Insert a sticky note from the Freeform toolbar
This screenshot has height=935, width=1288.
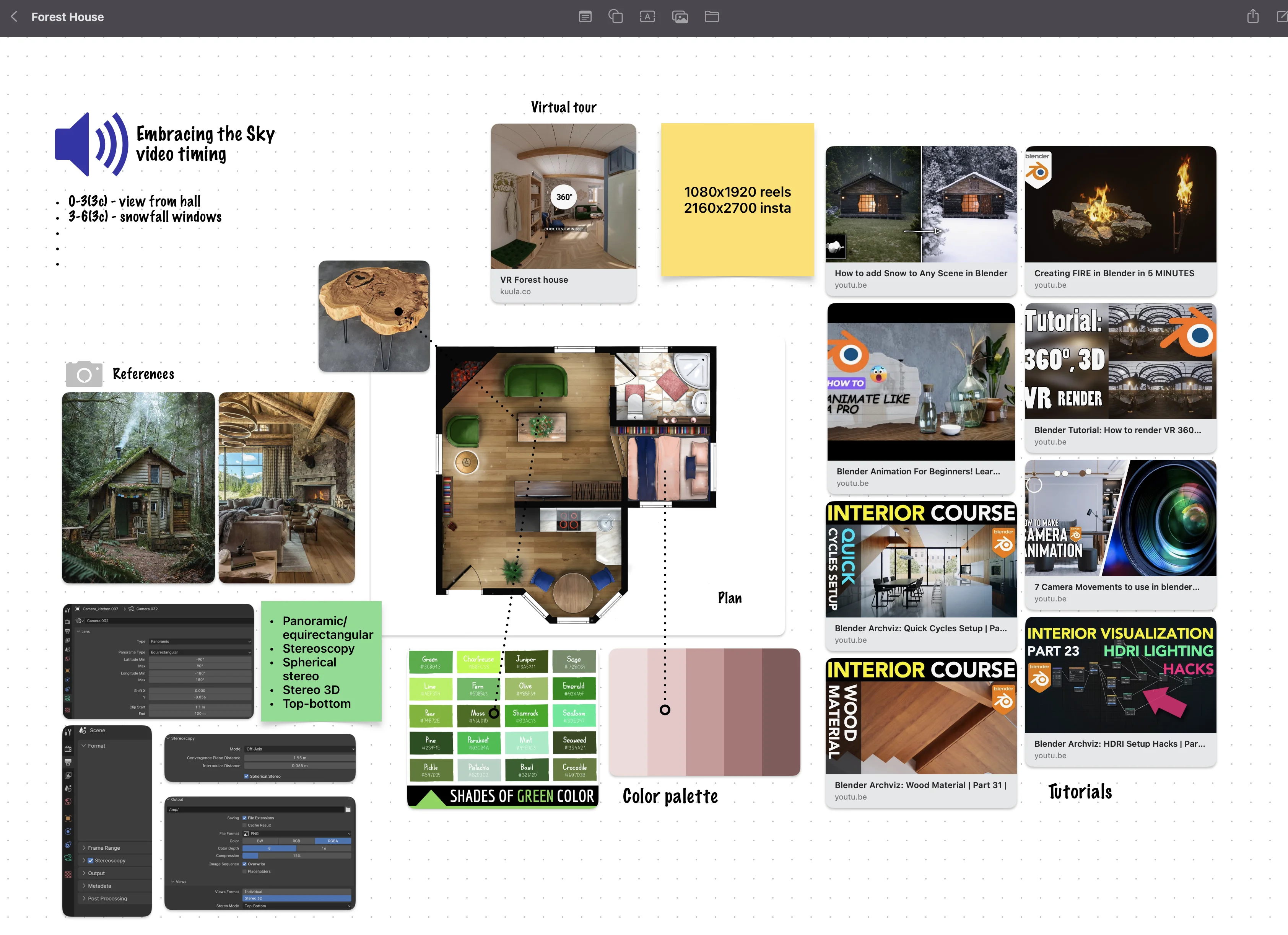pos(585,16)
